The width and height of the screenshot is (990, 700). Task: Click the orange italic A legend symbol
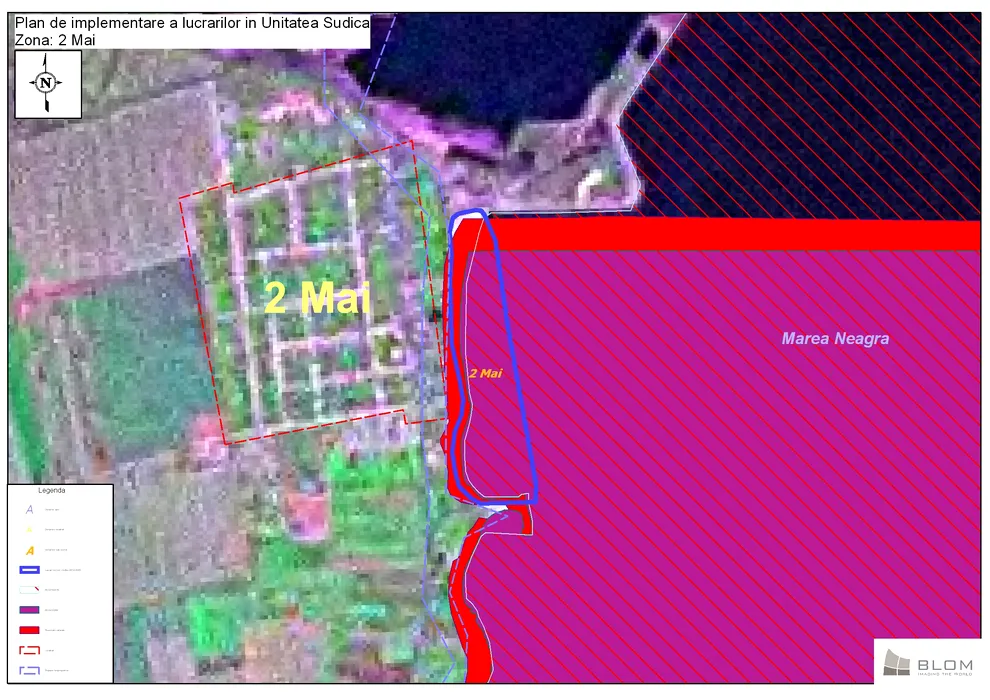coord(30,550)
